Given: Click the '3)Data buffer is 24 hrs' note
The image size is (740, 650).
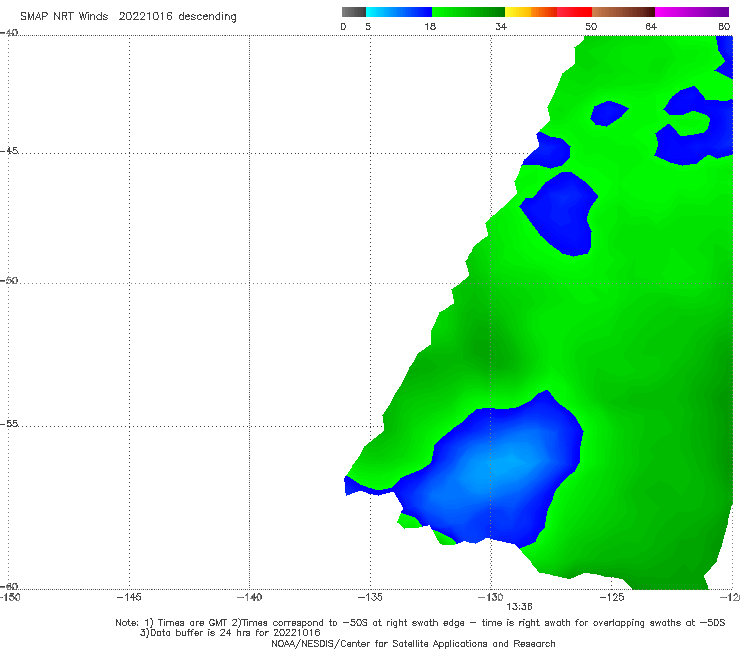Looking at the screenshot, I should point(230,633).
